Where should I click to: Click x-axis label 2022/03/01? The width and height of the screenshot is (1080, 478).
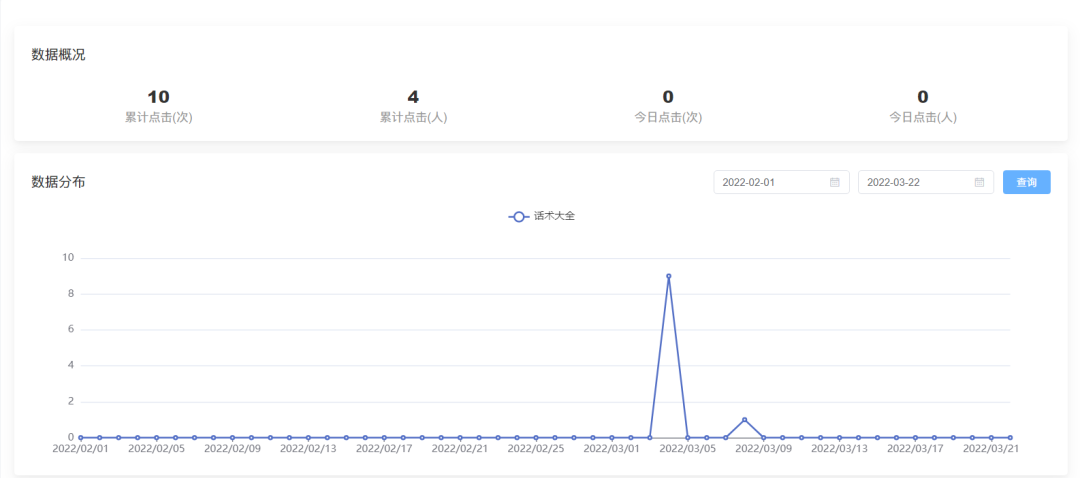[x=612, y=449]
